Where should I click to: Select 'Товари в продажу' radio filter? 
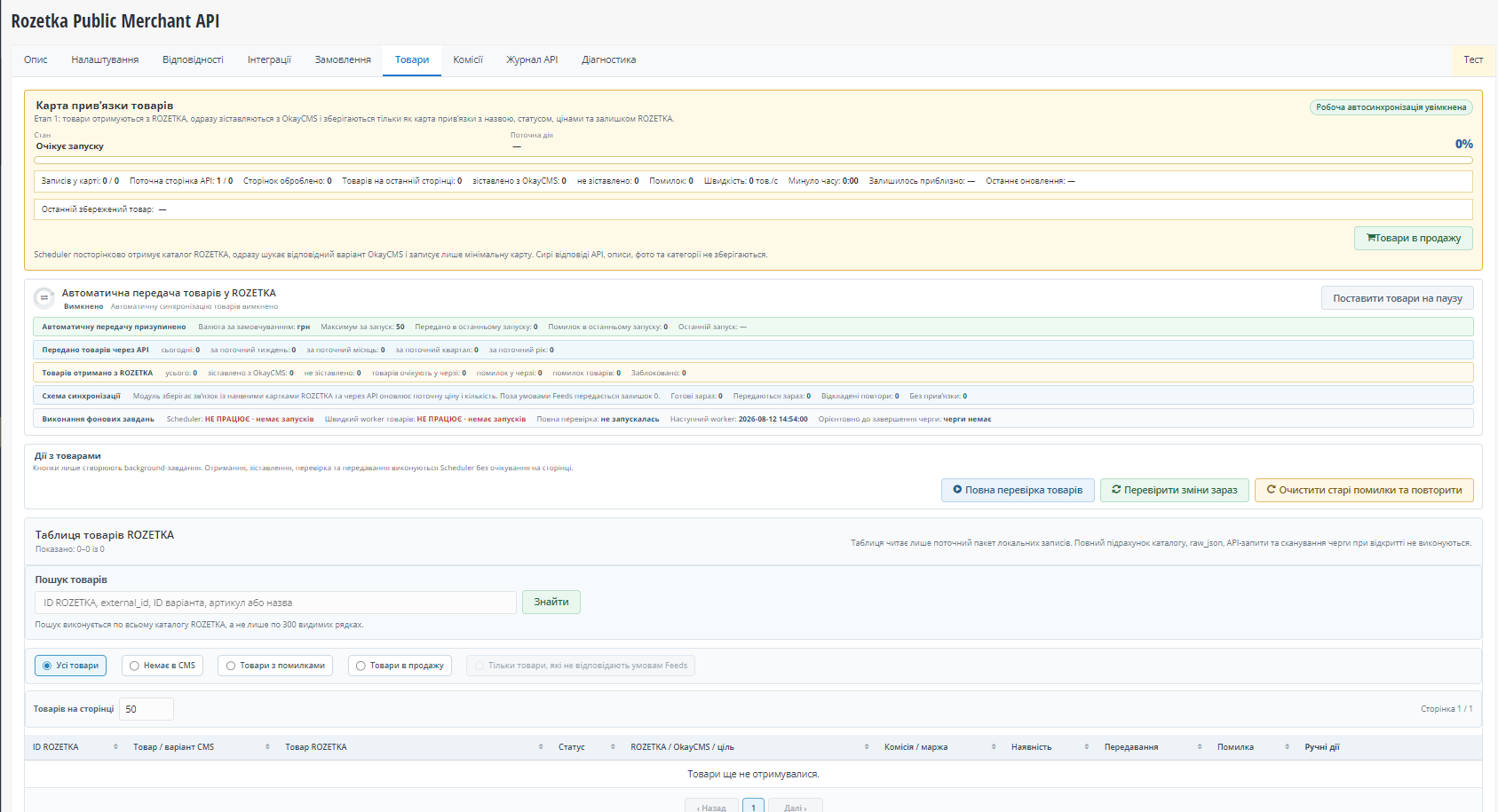(x=400, y=666)
